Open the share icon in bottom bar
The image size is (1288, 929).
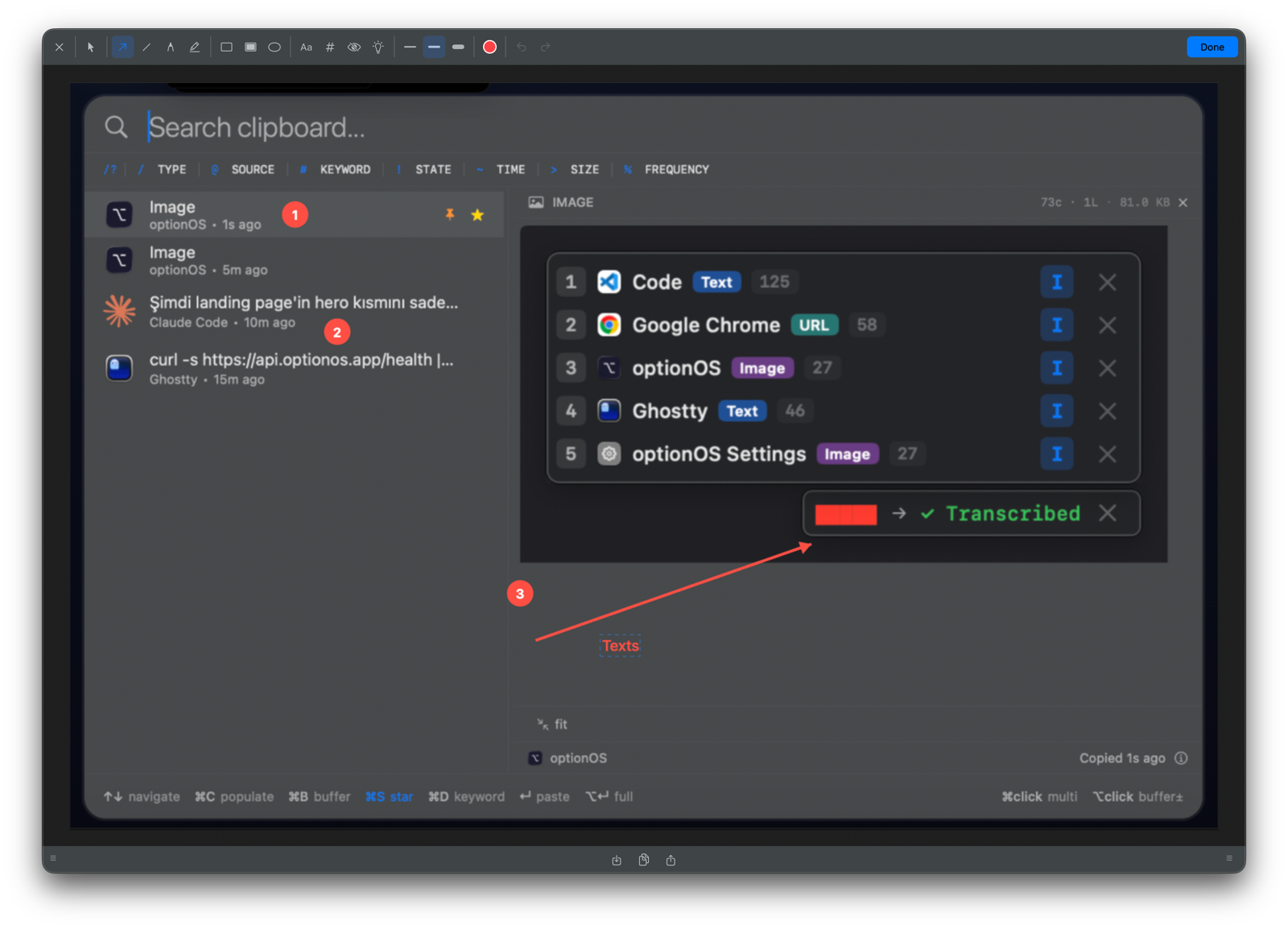[x=671, y=861]
